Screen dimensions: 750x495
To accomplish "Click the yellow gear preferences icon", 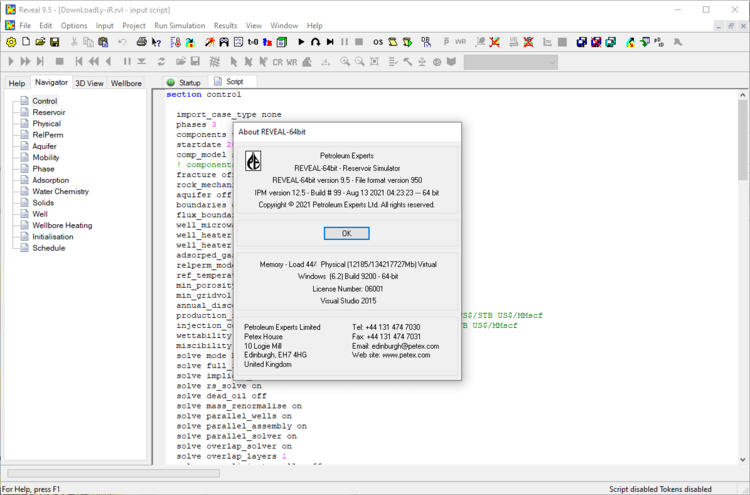I will 11,42.
